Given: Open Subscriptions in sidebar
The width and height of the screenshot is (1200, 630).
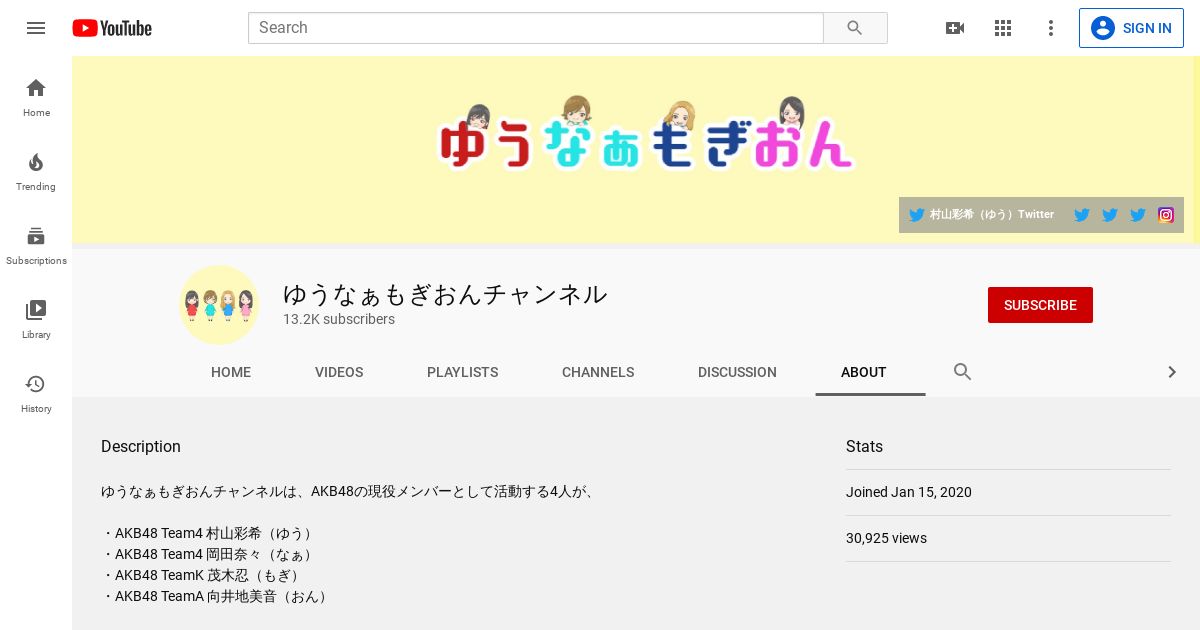Looking at the screenshot, I should [36, 246].
